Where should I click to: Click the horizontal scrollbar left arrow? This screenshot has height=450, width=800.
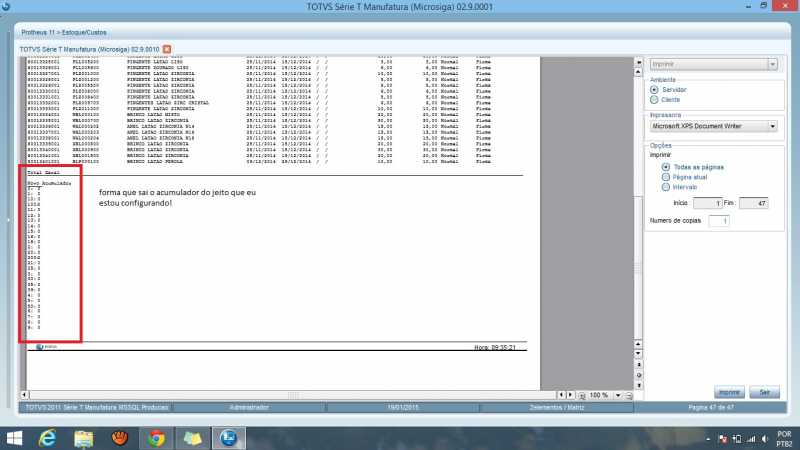coord(24,395)
